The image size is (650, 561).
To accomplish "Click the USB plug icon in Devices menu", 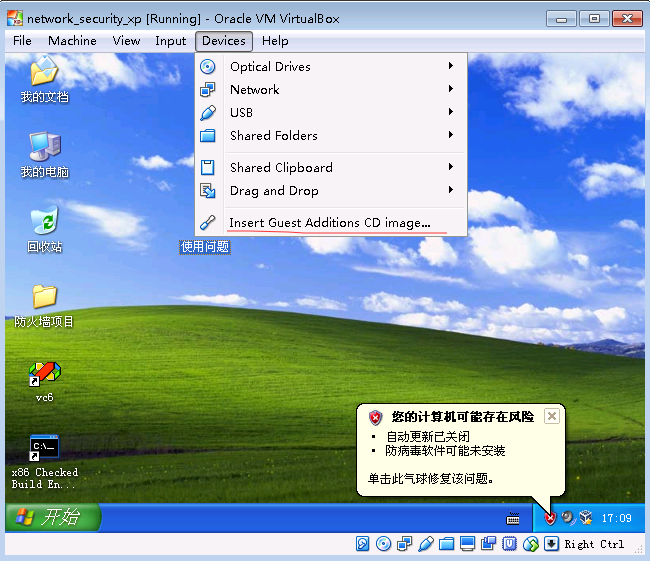I will (207, 113).
